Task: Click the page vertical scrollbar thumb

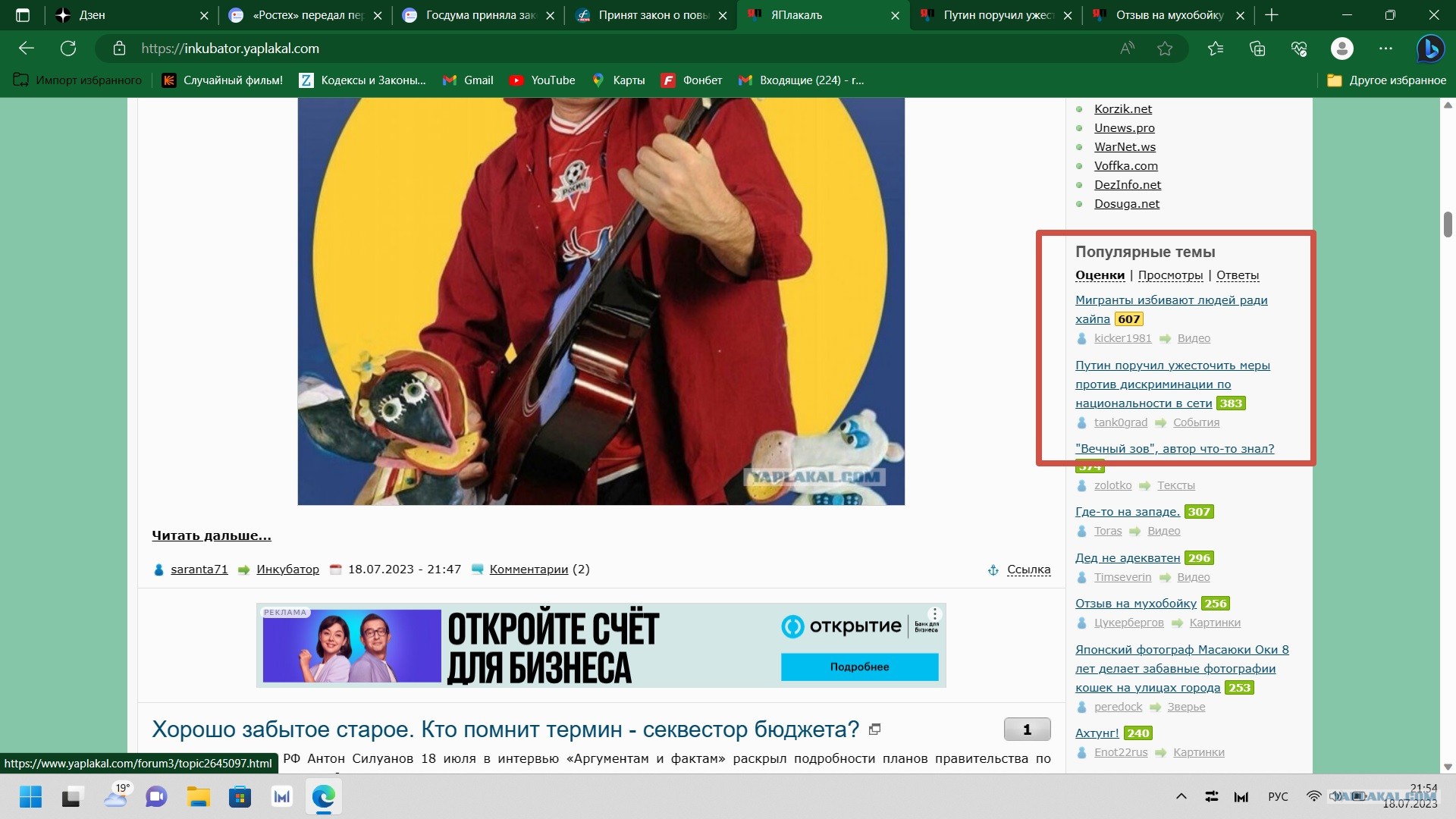Action: (x=1448, y=224)
